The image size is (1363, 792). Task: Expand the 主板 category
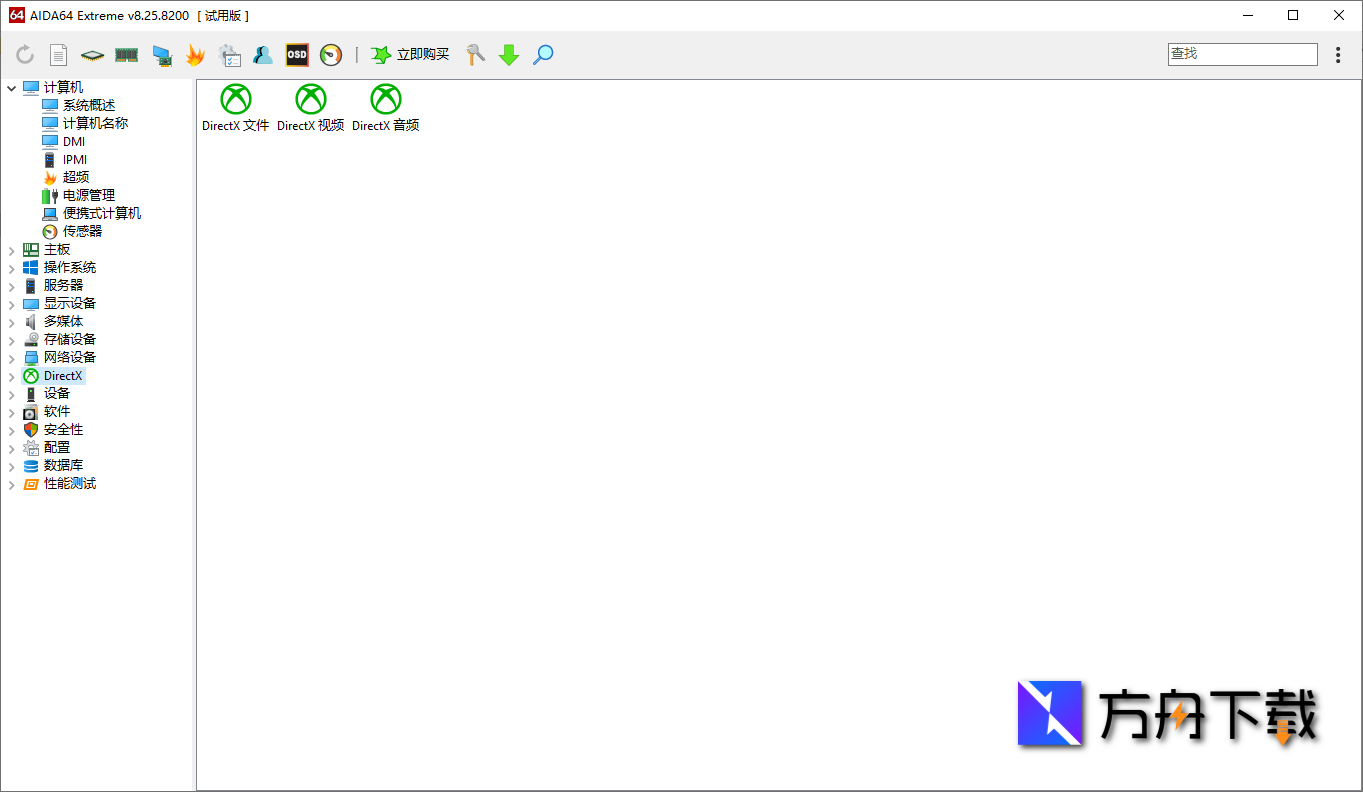click(11, 248)
